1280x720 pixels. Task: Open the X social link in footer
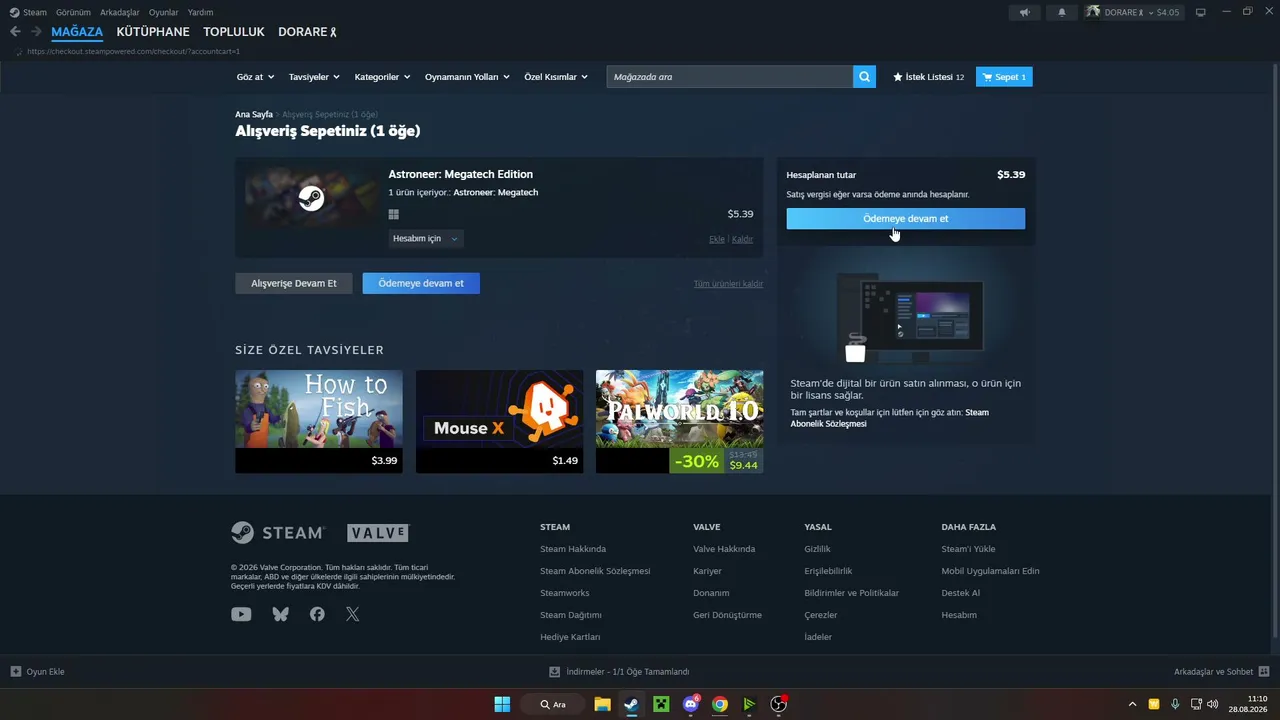(352, 614)
